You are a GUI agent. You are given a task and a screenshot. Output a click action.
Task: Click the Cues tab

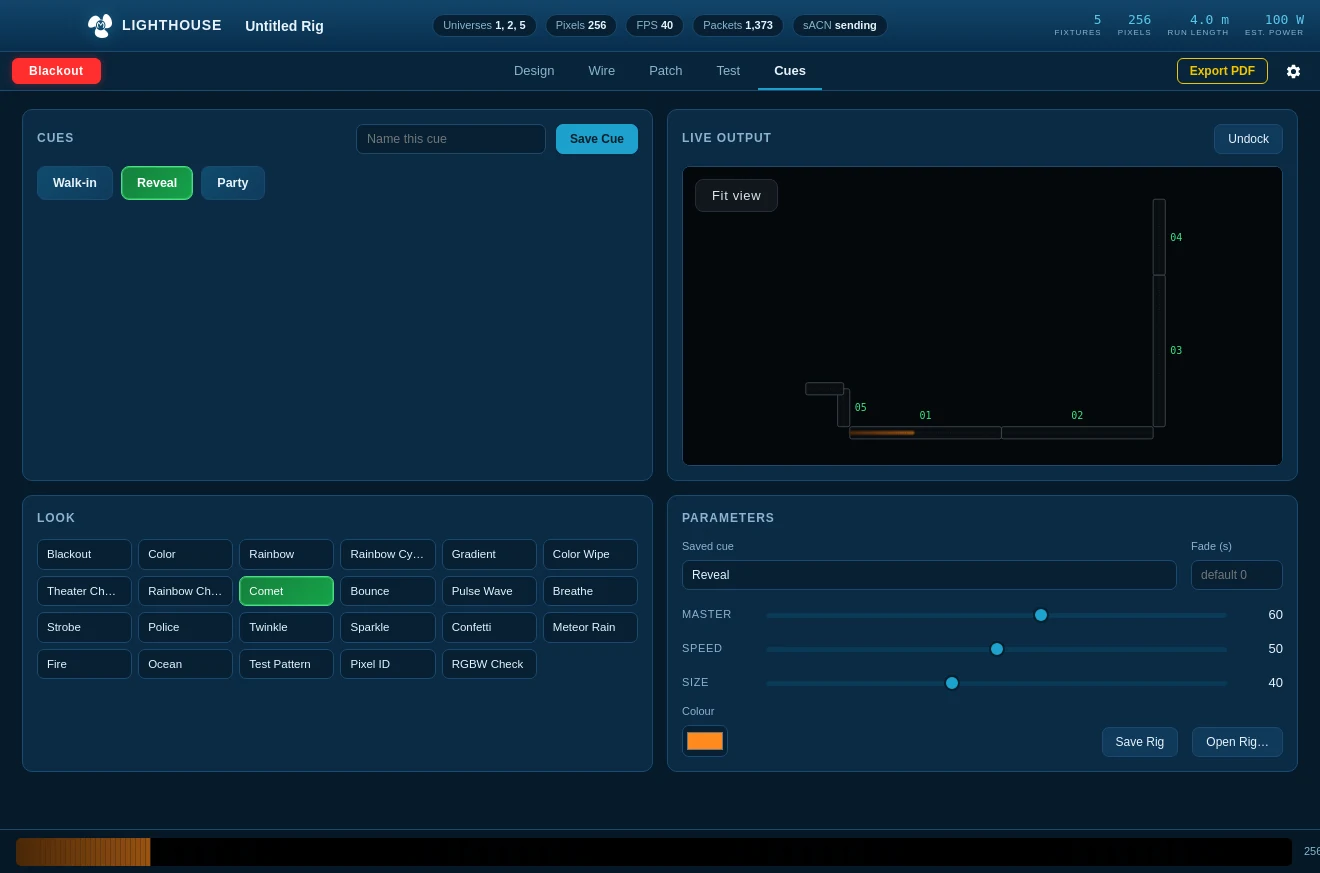[790, 71]
